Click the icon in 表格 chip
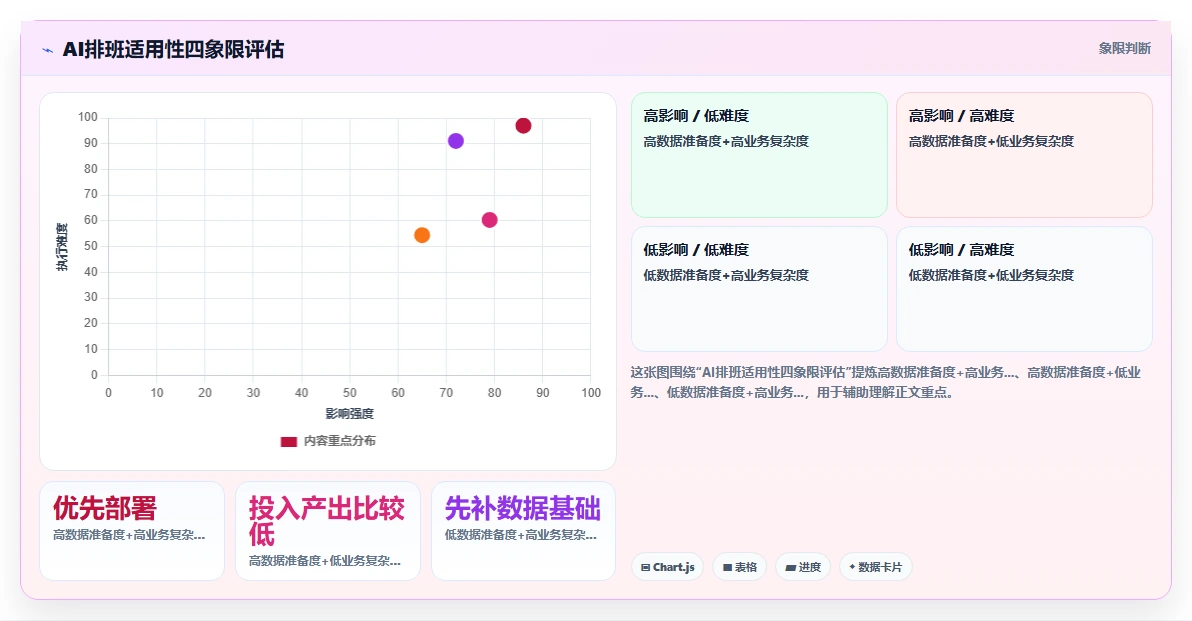1192x621 pixels. pyautogui.click(x=727, y=568)
